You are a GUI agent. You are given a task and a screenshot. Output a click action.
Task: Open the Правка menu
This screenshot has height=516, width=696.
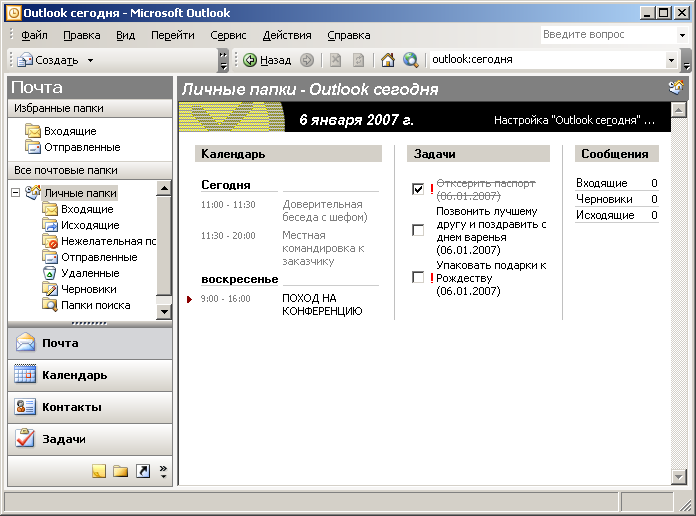pos(82,35)
